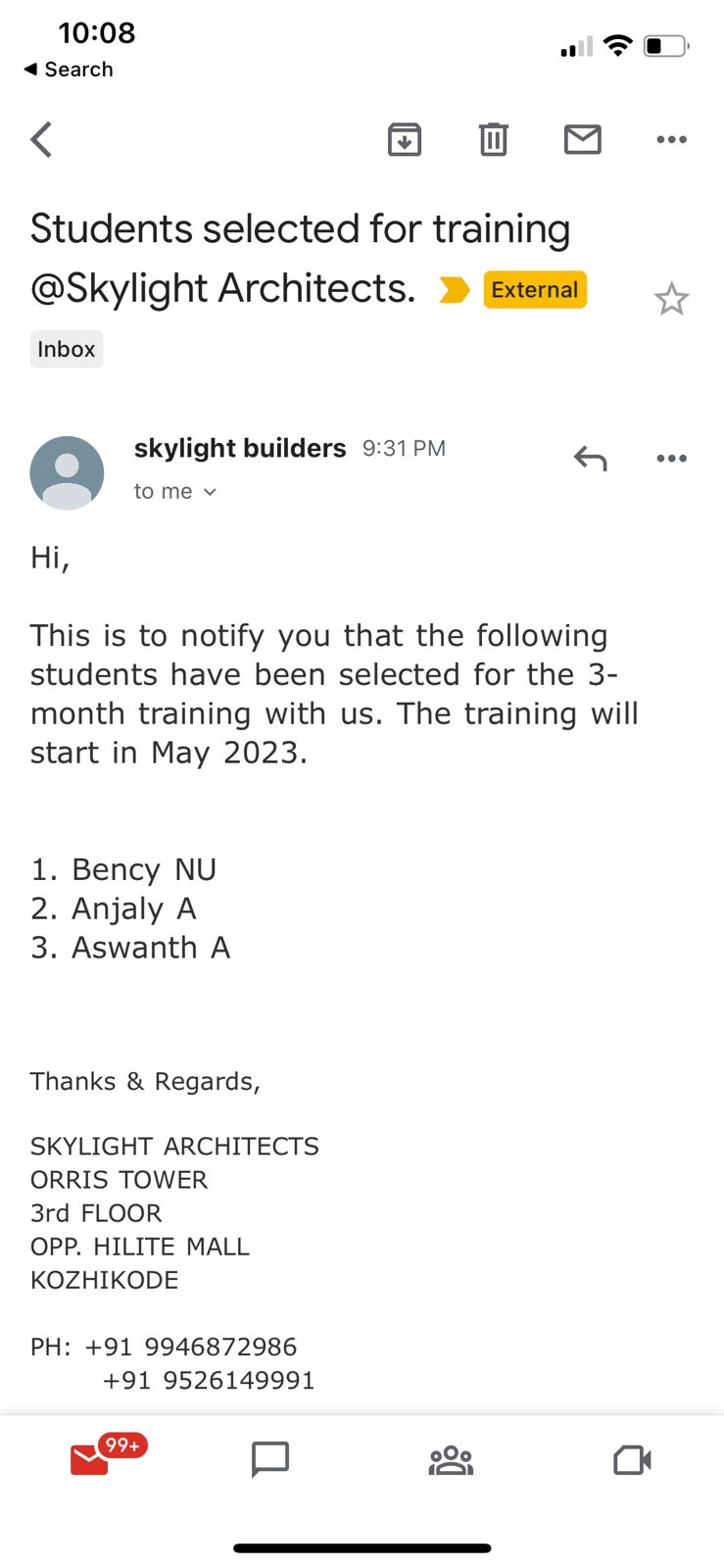Viewport: 724px width, 1568px height.
Task: Delete this email with trash icon
Action: tap(494, 140)
